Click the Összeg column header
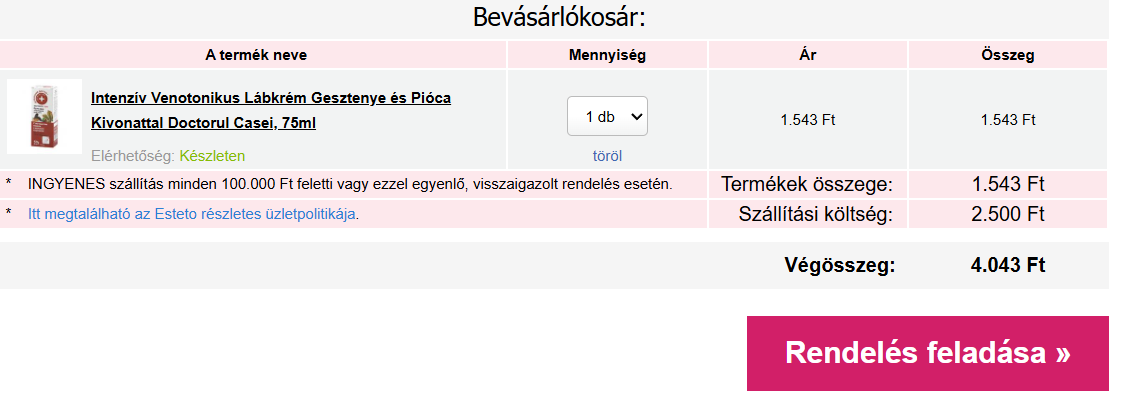1130x415 pixels. (x=1007, y=55)
